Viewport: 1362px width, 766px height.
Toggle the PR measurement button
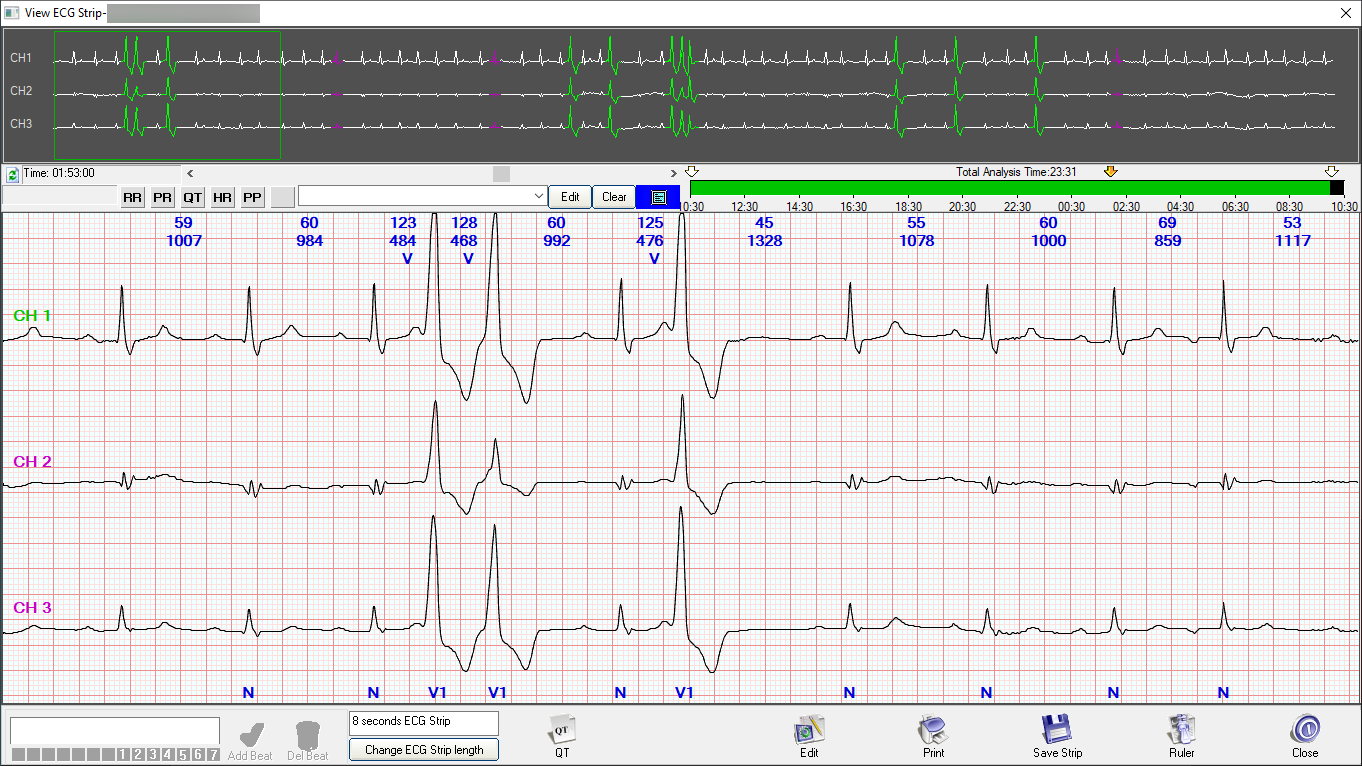162,198
